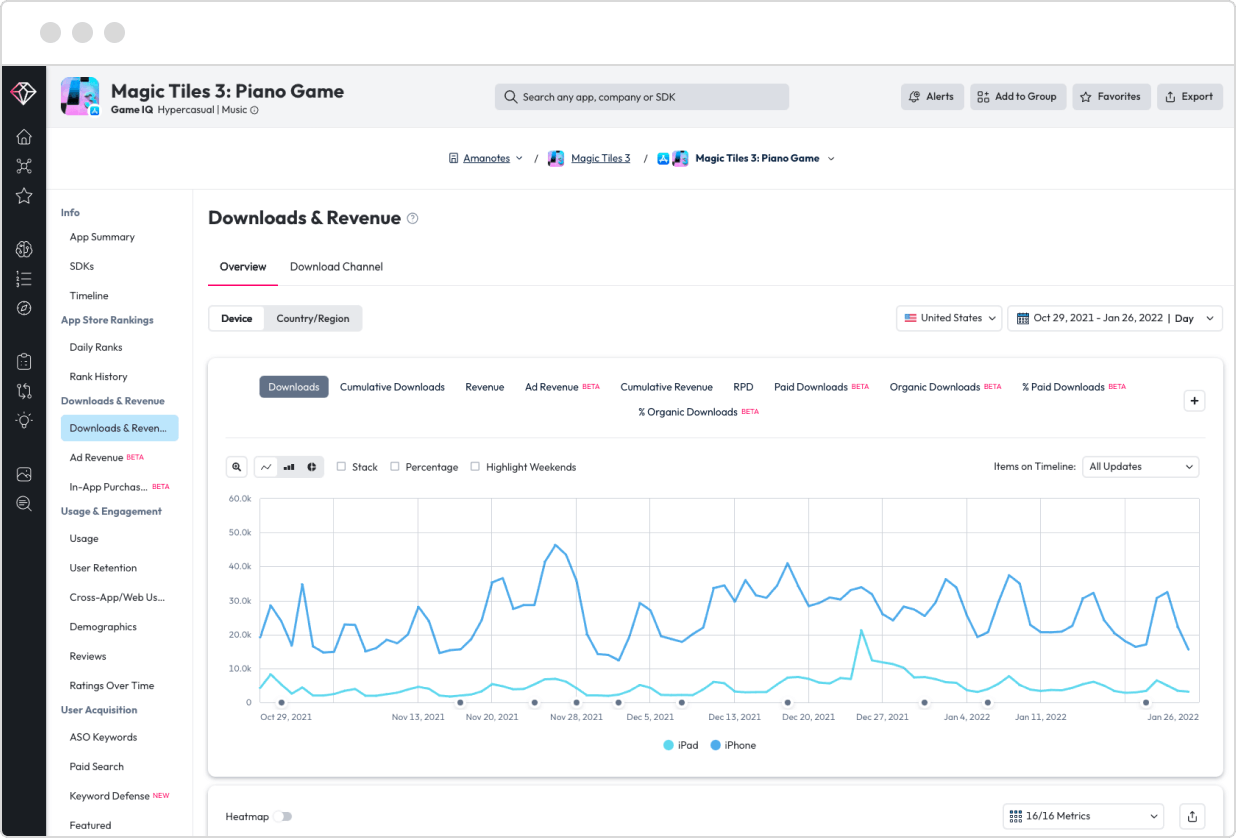This screenshot has width=1236, height=838.
Task: Open the lightbulb icon in the dark sidebar
Action: (x=24, y=420)
